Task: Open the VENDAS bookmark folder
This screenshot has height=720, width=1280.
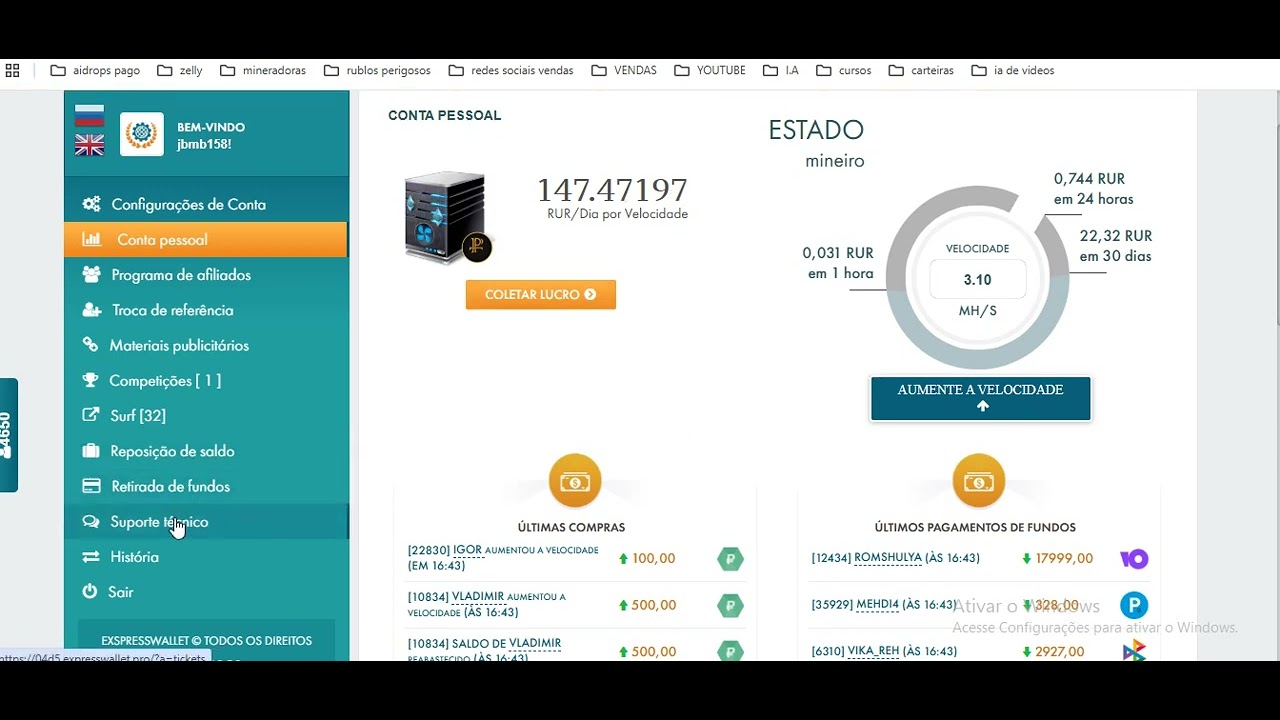Action: pyautogui.click(x=624, y=71)
